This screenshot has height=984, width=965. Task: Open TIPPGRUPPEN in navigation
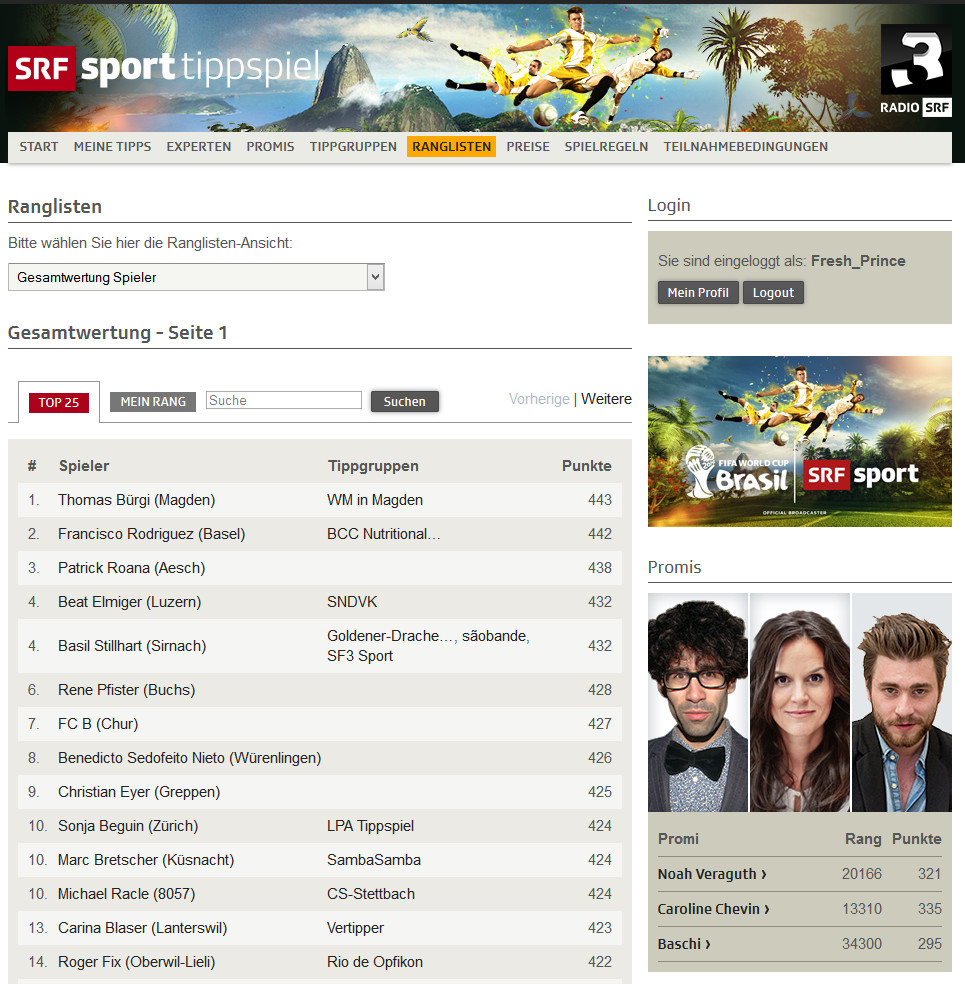pos(353,147)
